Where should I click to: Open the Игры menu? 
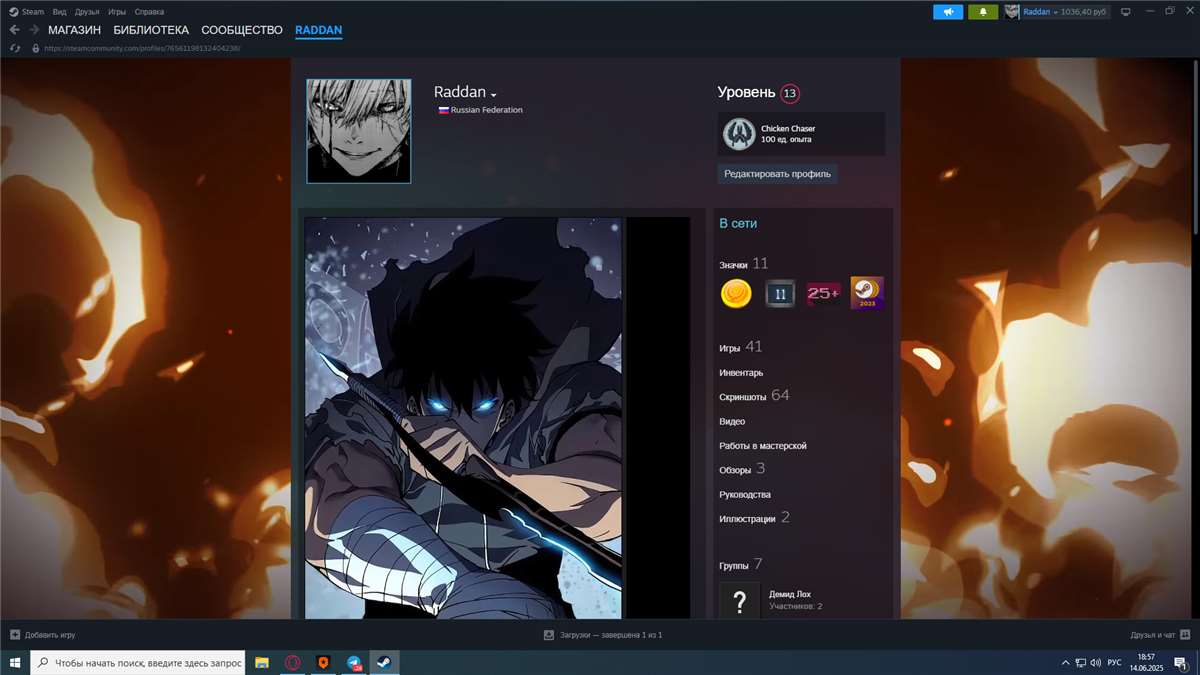[117, 12]
